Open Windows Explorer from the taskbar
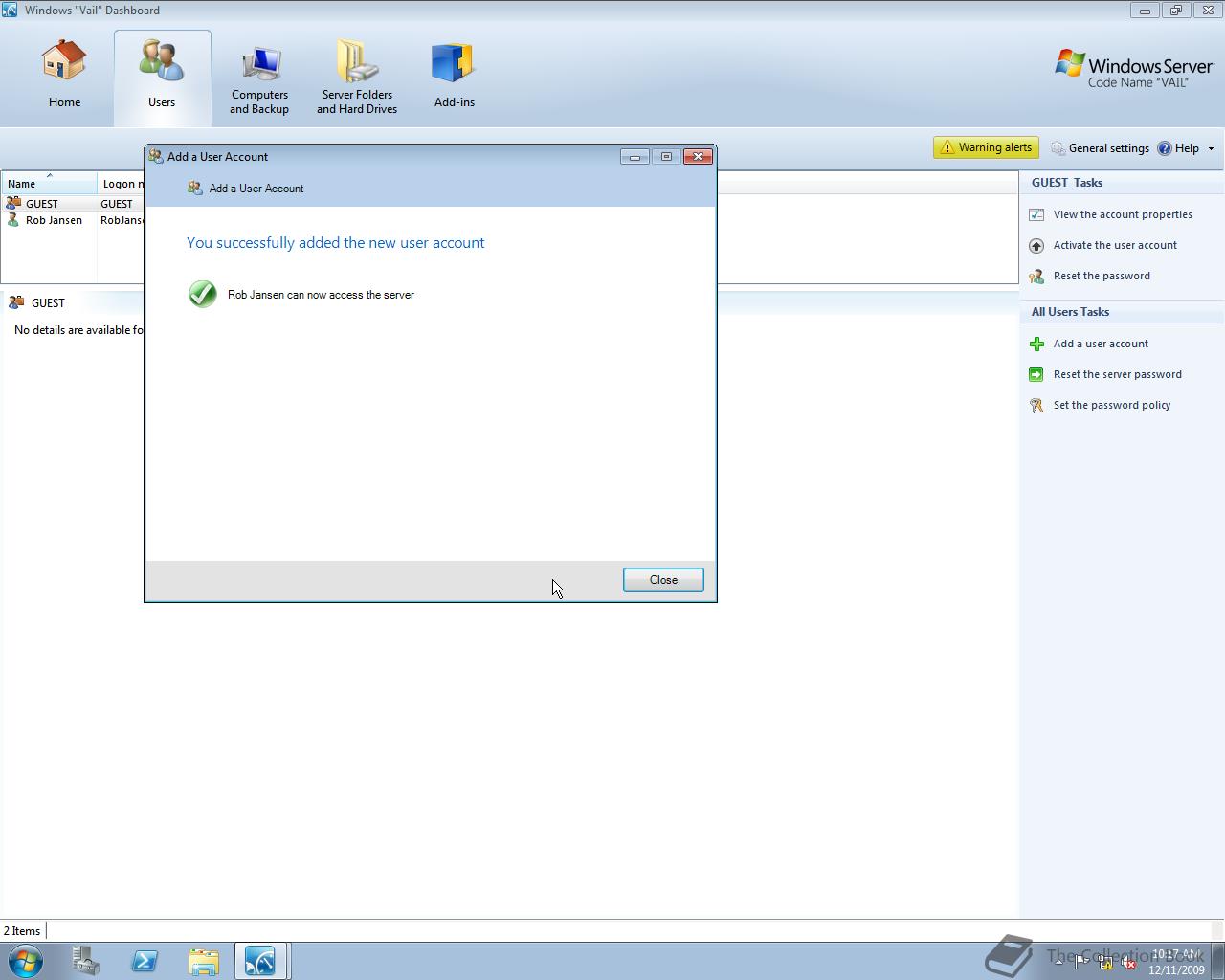The height and width of the screenshot is (980, 1225). pyautogui.click(x=203, y=961)
